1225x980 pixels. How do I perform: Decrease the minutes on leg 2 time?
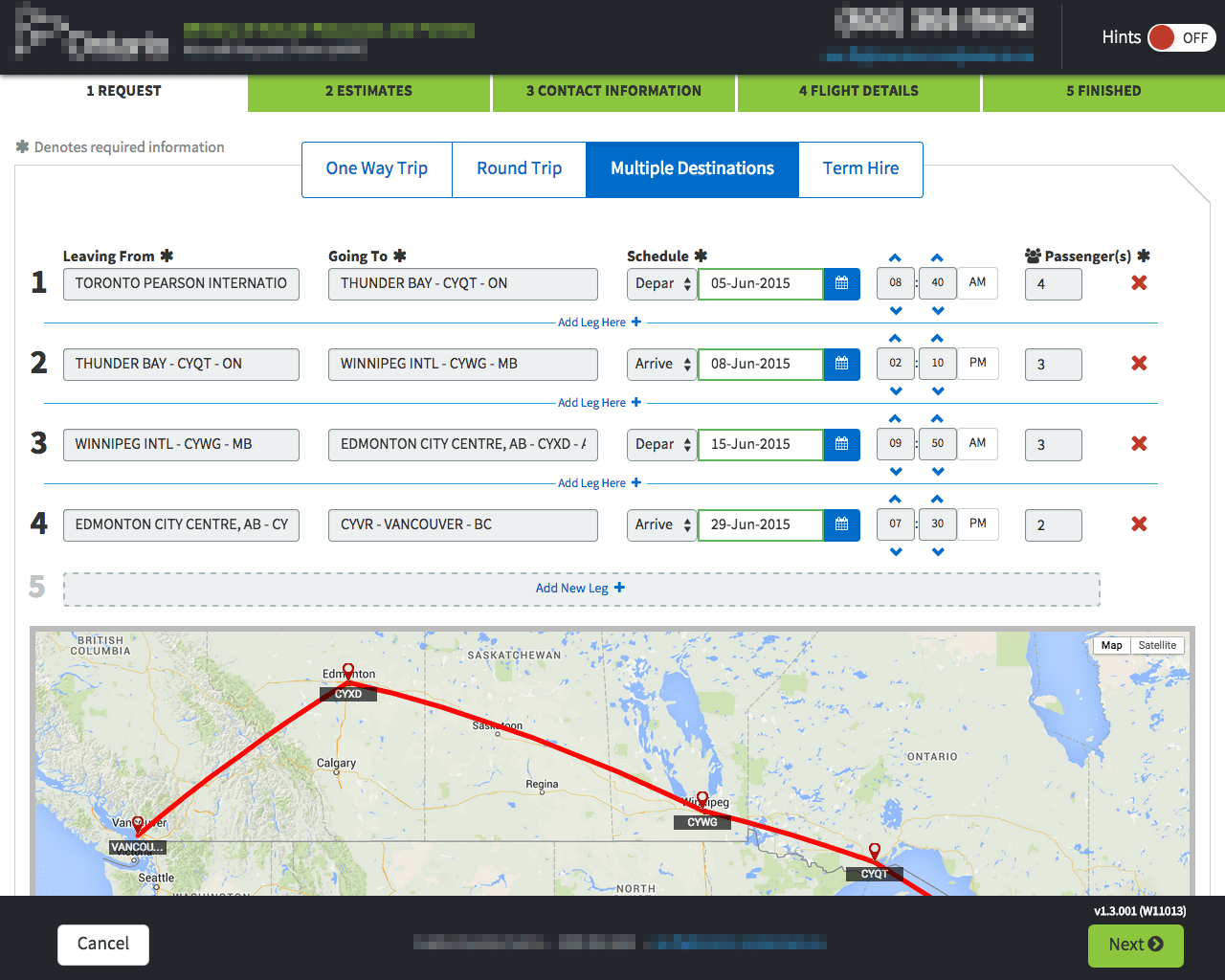point(938,390)
